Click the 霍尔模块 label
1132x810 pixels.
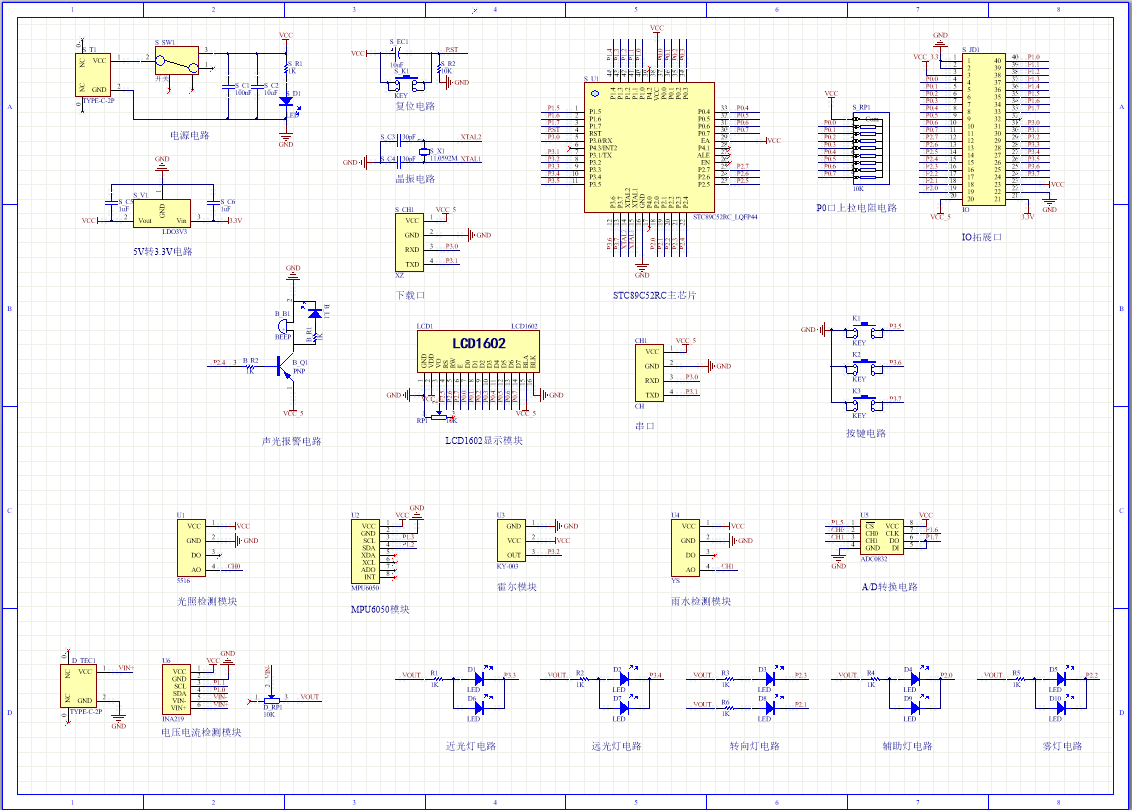(x=517, y=587)
